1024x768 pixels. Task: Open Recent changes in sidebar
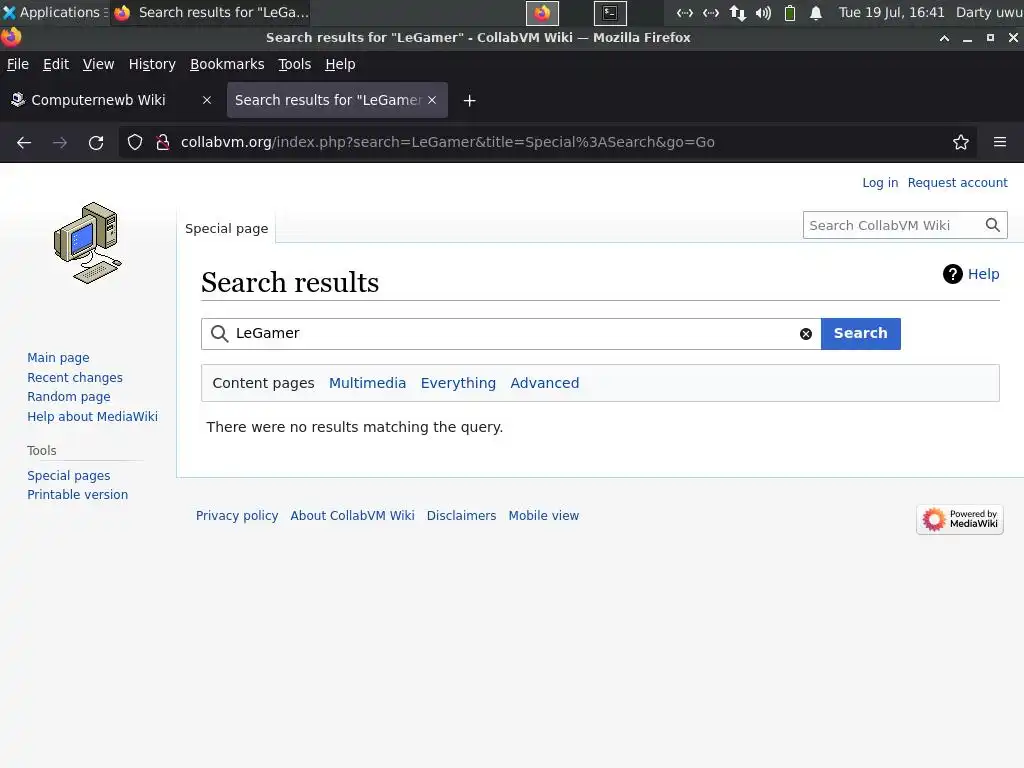(75, 377)
